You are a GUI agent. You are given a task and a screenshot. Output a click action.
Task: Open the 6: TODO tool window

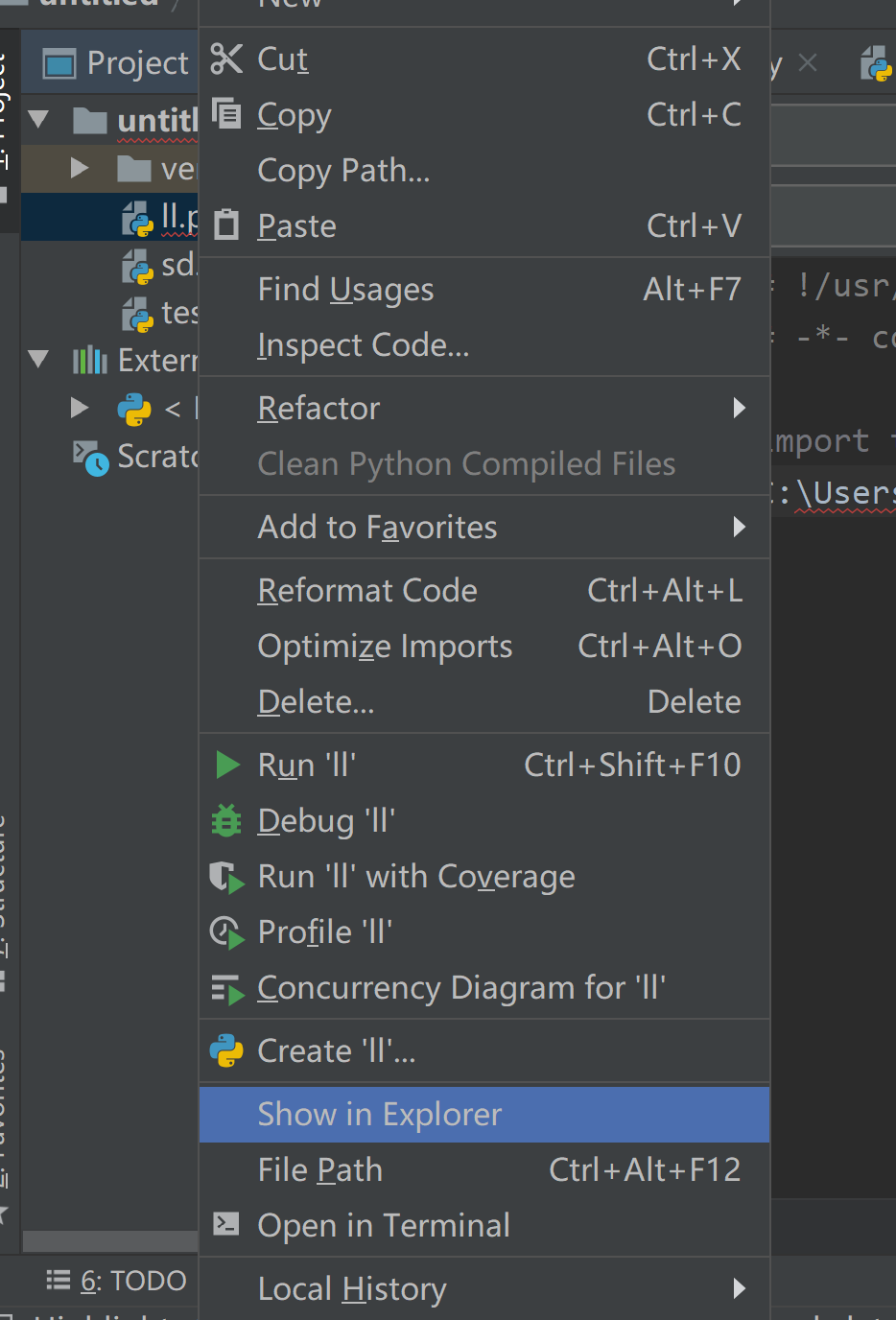click(x=117, y=1281)
